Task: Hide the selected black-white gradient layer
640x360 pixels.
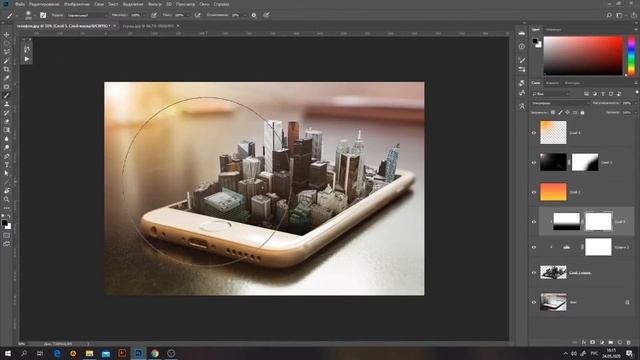Action: (x=534, y=222)
